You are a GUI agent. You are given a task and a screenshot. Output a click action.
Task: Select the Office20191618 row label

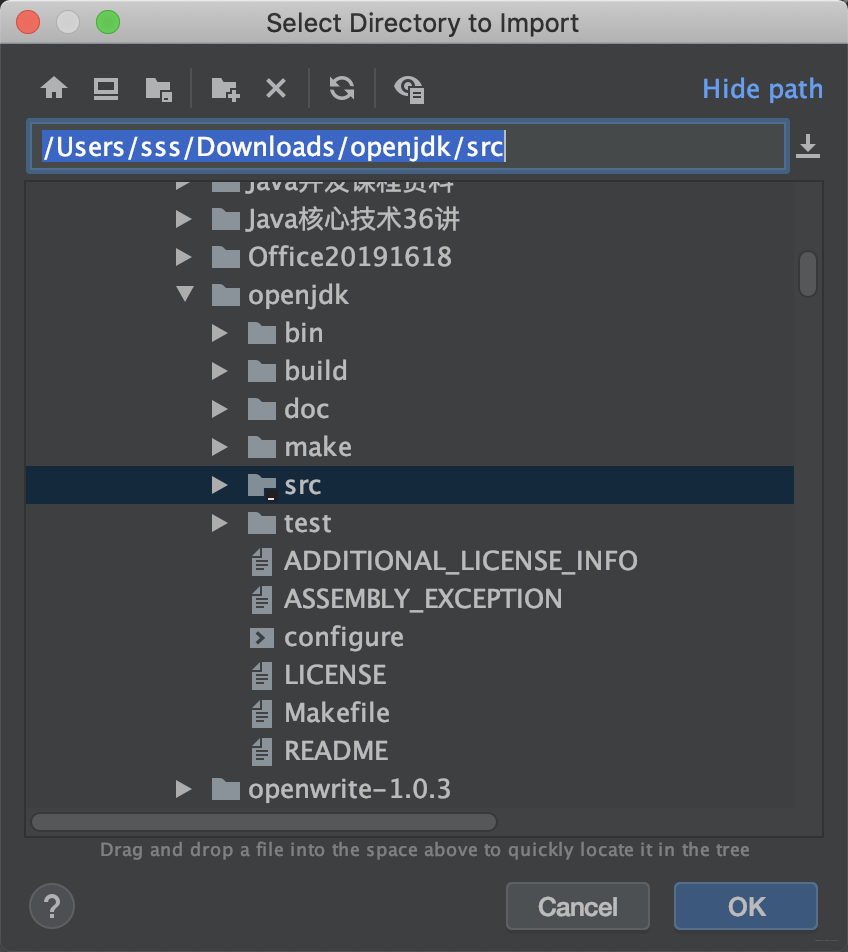click(x=350, y=257)
